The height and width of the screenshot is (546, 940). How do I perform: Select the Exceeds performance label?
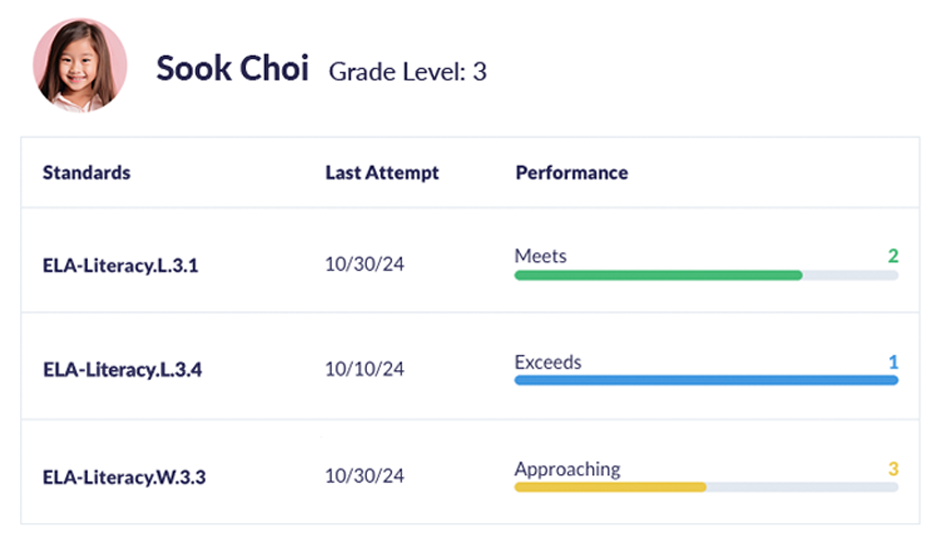click(x=548, y=362)
